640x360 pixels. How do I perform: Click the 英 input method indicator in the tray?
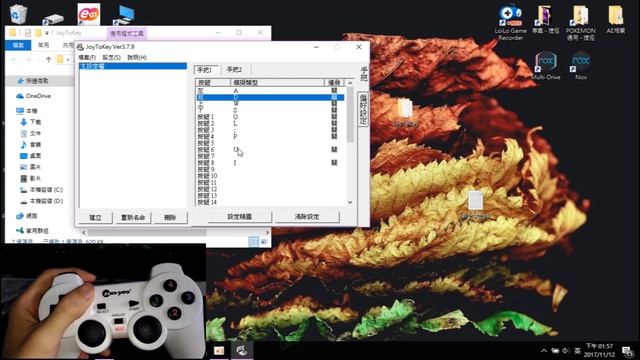578,351
